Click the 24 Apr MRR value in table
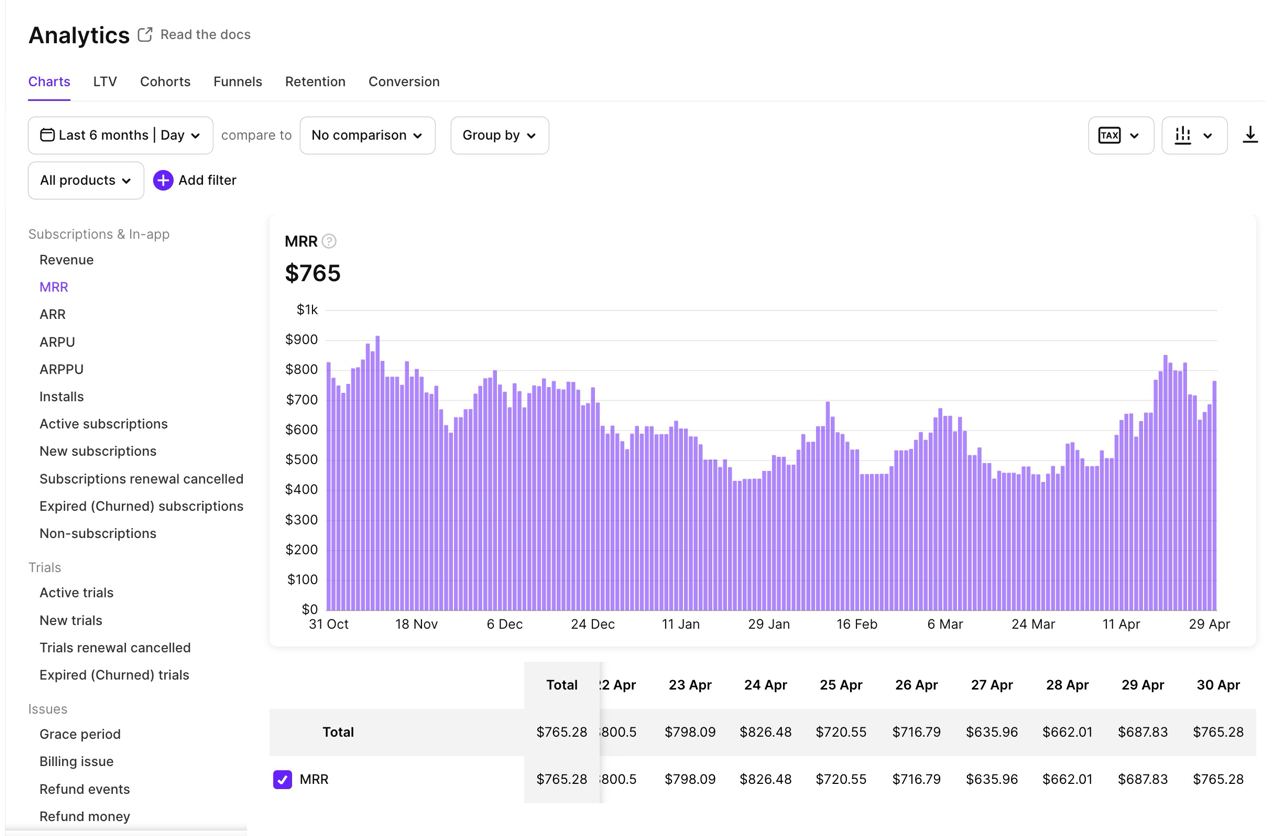Screen dimensions: 1280x836 click(766, 779)
